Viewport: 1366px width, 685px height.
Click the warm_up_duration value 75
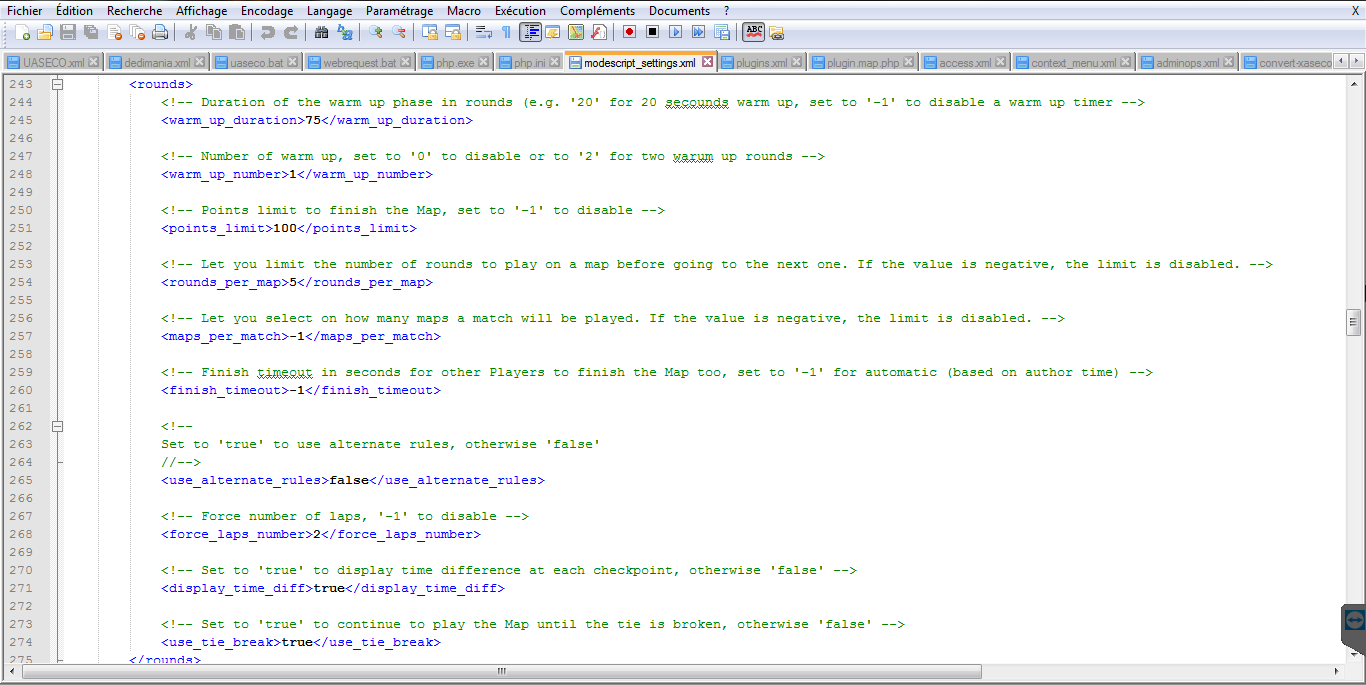(313, 120)
